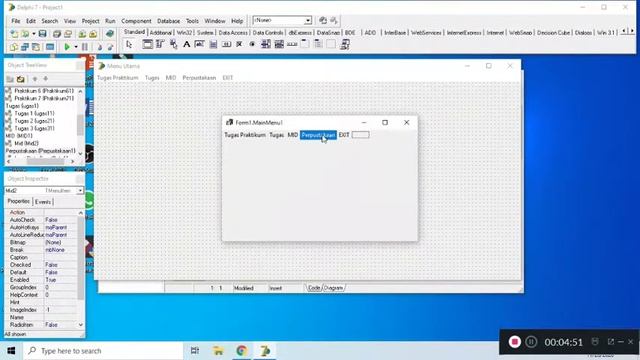Click the View Form toolbar icon
640x360 pixels.
point(25,47)
